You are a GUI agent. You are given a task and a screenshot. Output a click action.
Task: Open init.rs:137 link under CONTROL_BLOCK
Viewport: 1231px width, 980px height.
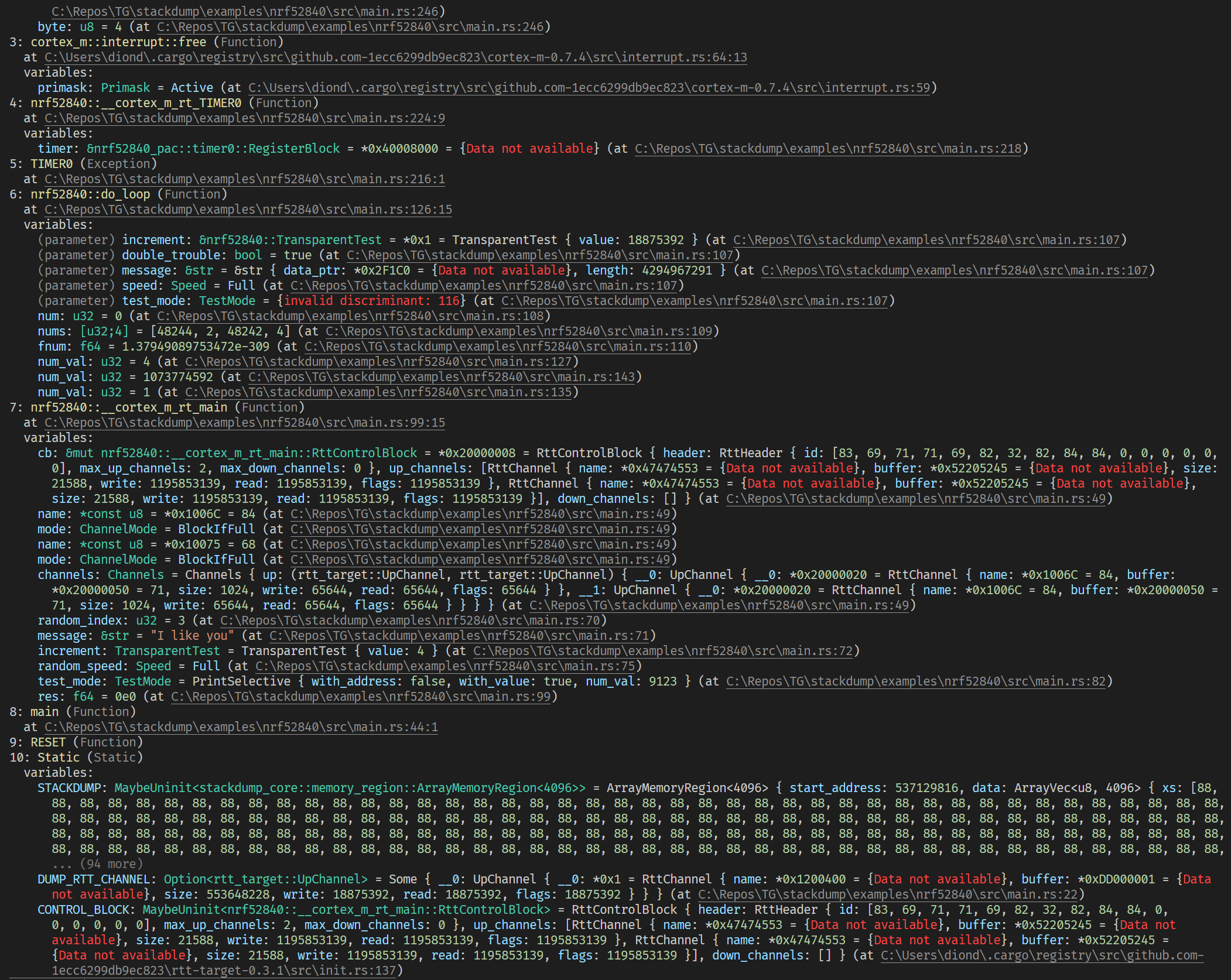(x=225, y=970)
